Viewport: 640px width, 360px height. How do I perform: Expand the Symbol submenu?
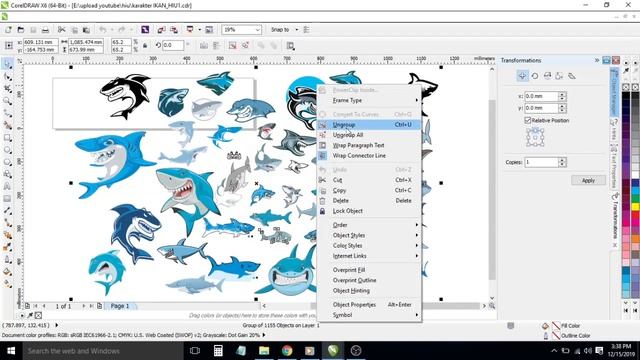pyautogui.click(x=369, y=315)
